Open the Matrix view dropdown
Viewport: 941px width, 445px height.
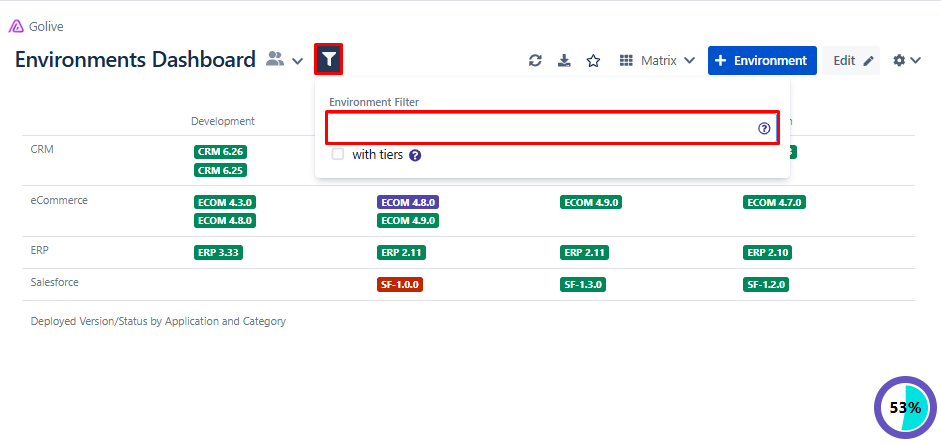(656, 61)
